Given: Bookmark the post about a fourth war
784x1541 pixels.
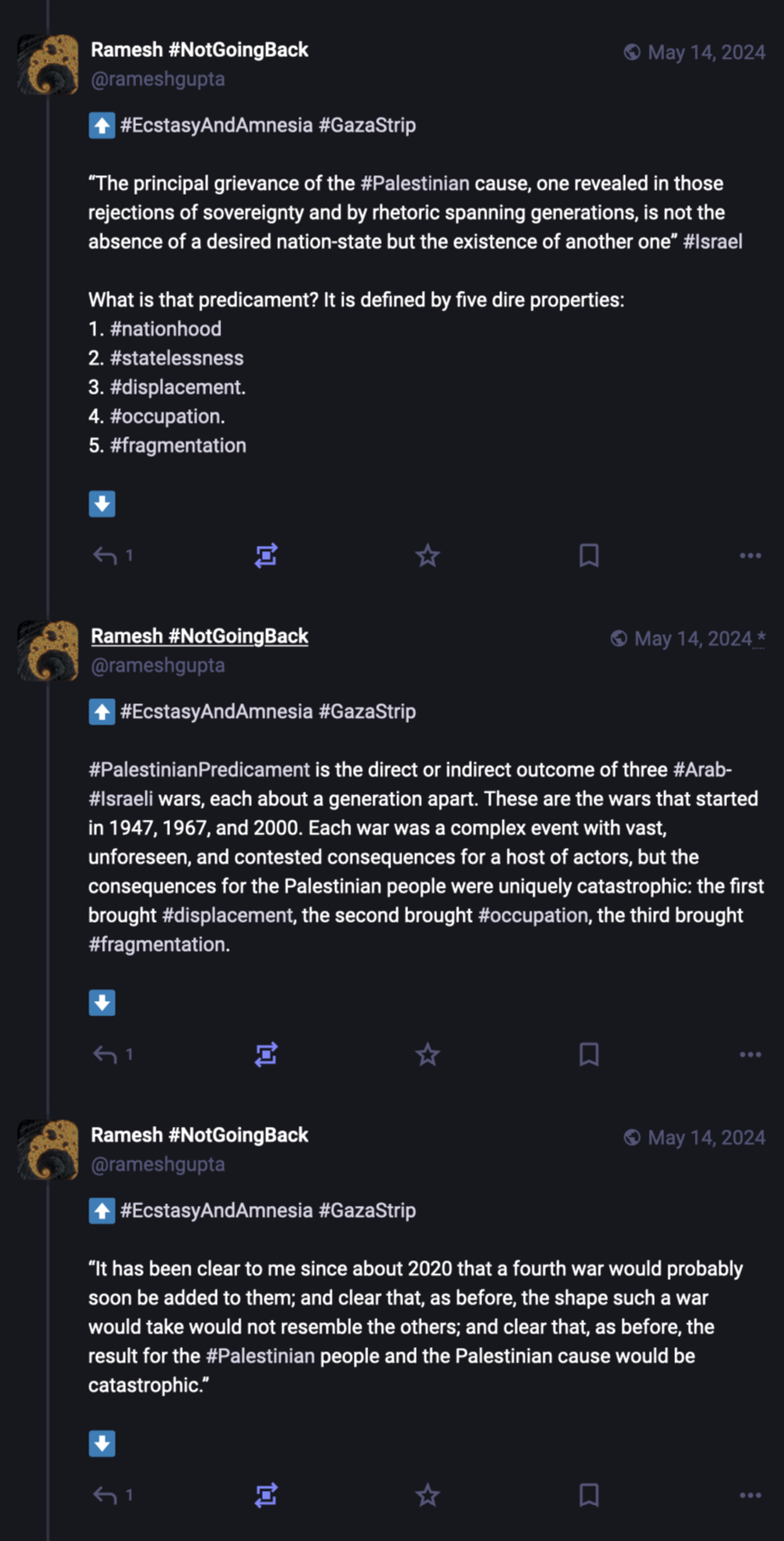Looking at the screenshot, I should pyautogui.click(x=588, y=1495).
